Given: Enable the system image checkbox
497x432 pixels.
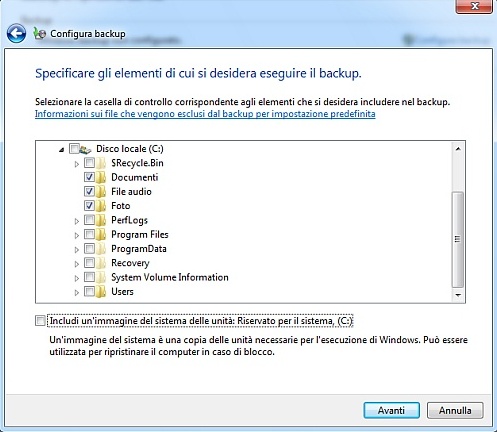Looking at the screenshot, I should (x=40, y=321).
